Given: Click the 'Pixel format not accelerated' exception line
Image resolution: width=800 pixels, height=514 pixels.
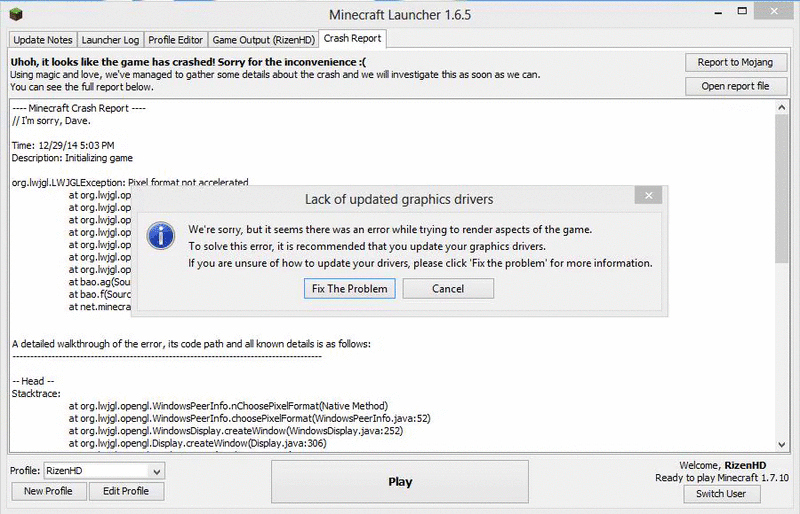Looking at the screenshot, I should point(130,182).
